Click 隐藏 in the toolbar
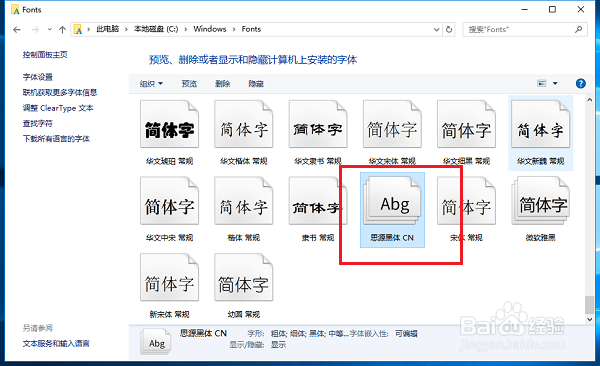The image size is (600, 366). click(256, 83)
